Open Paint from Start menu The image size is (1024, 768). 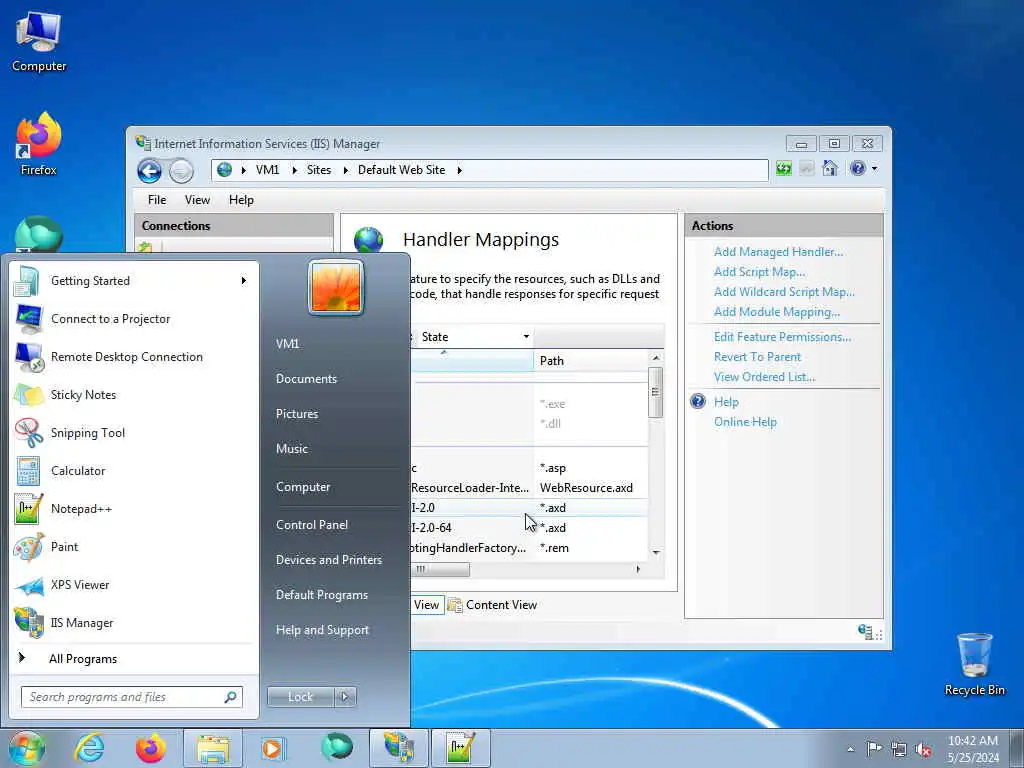134,547
